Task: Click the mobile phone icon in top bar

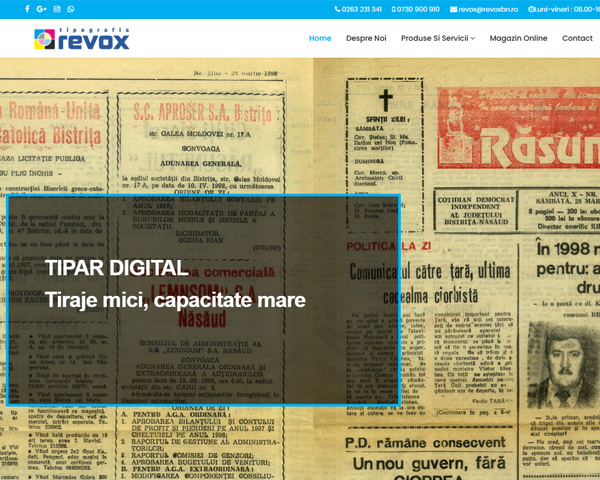Action: [x=393, y=9]
